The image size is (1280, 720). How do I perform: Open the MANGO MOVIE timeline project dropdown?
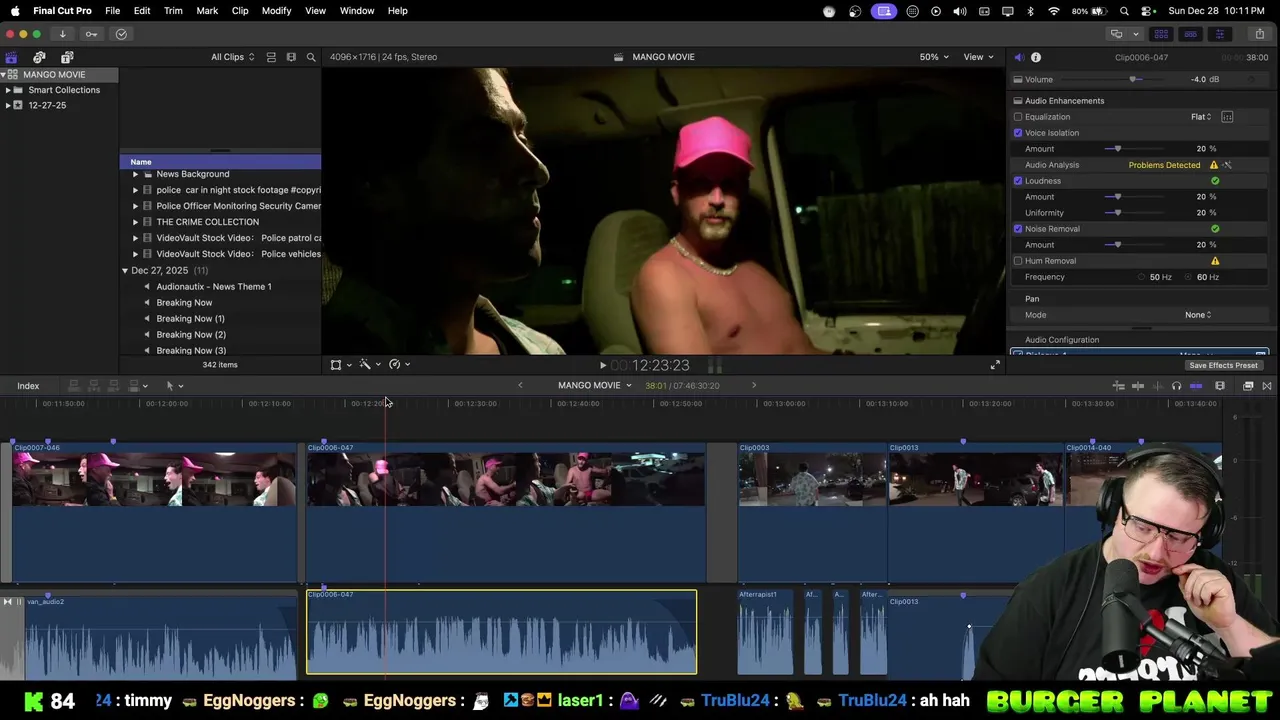pos(595,385)
